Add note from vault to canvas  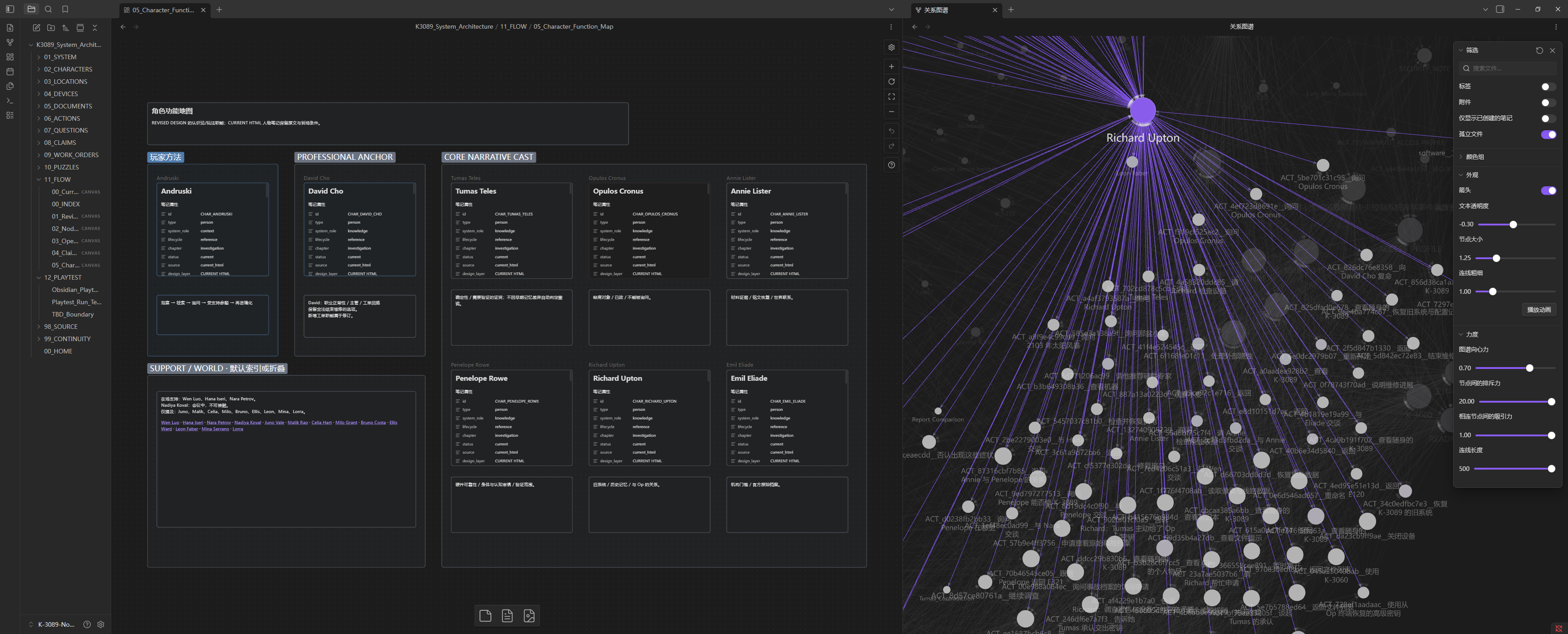(x=507, y=616)
